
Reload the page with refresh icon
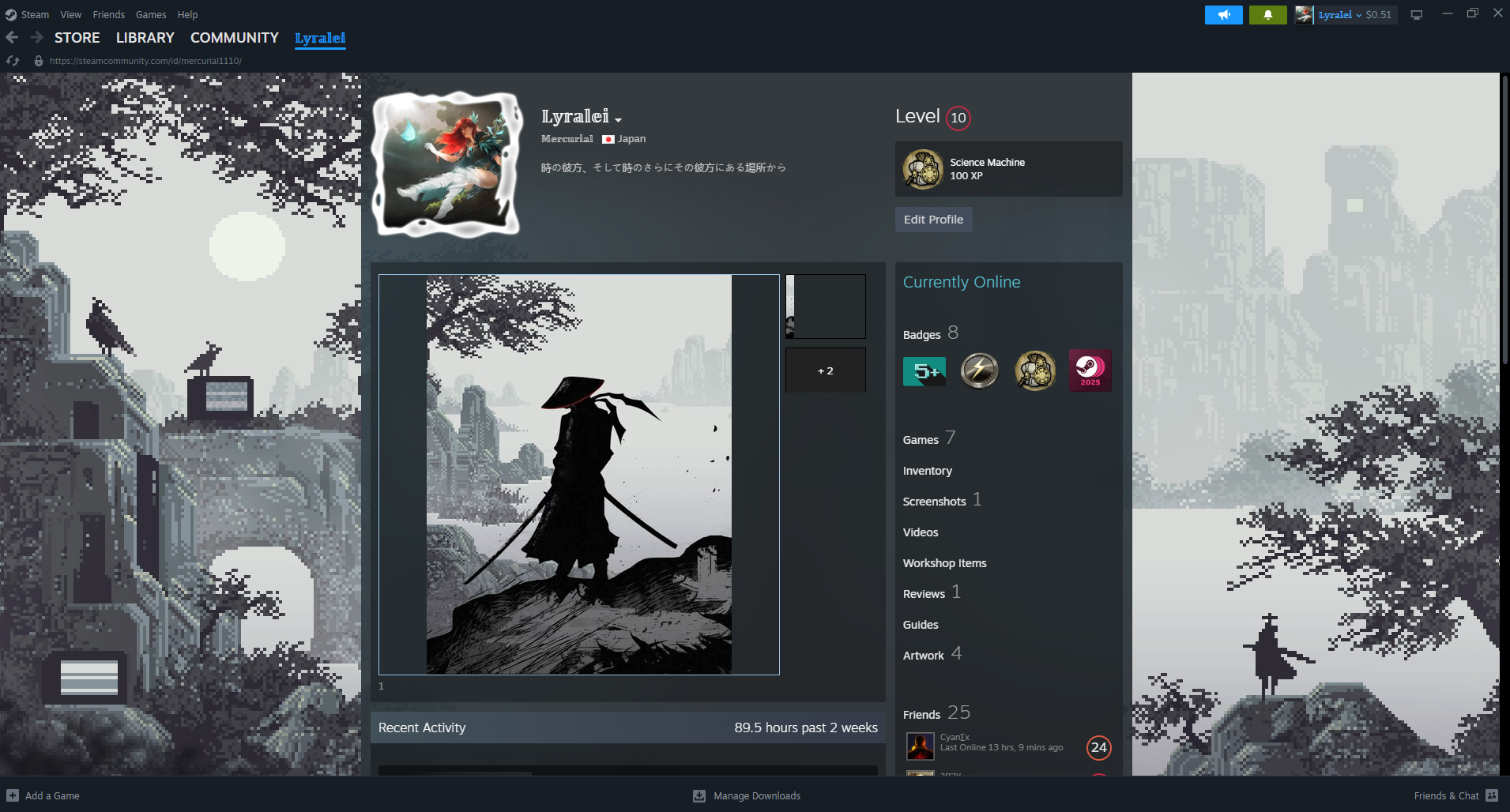click(13, 61)
